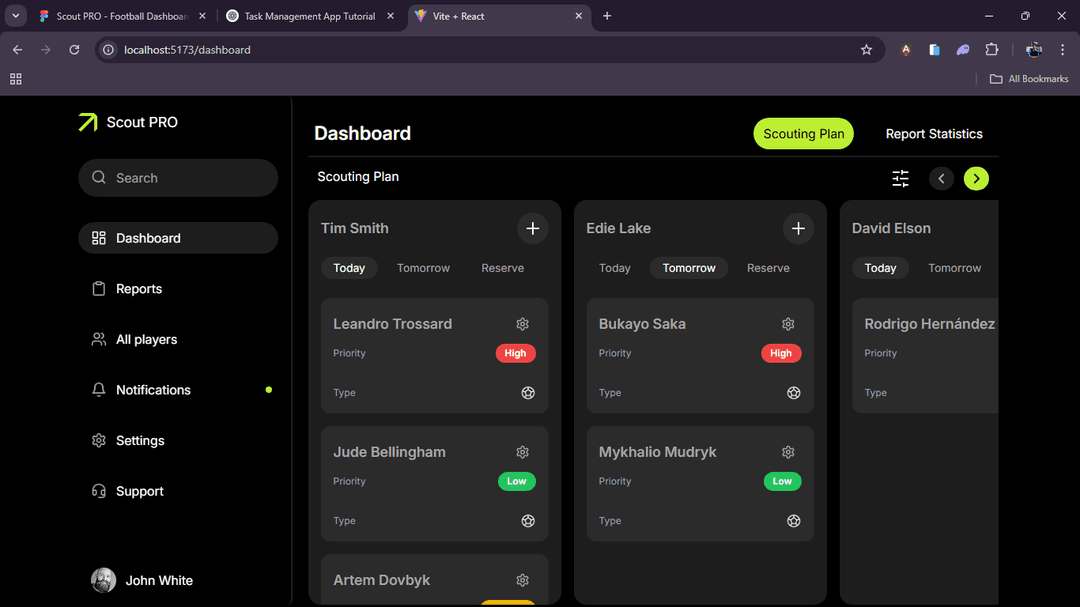
Task: Open the Type selector on Jude Bellingham card
Action: 528,520
